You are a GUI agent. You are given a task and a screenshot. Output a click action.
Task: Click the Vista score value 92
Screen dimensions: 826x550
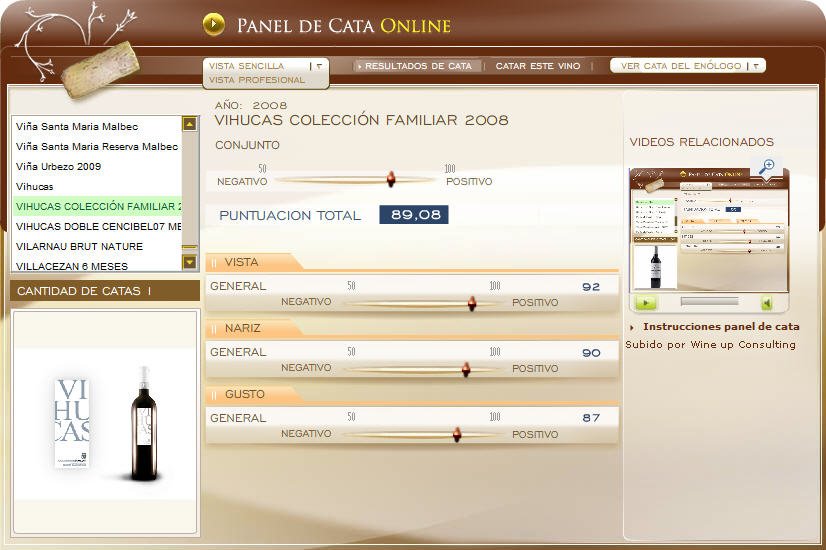pyautogui.click(x=591, y=287)
